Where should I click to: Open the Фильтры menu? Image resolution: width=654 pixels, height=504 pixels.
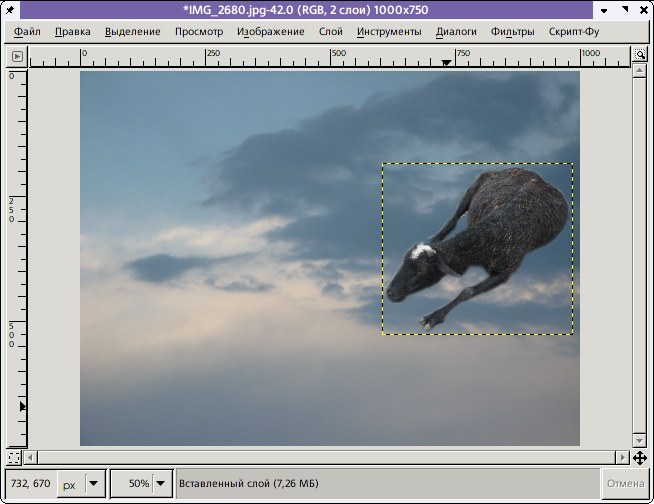click(512, 32)
